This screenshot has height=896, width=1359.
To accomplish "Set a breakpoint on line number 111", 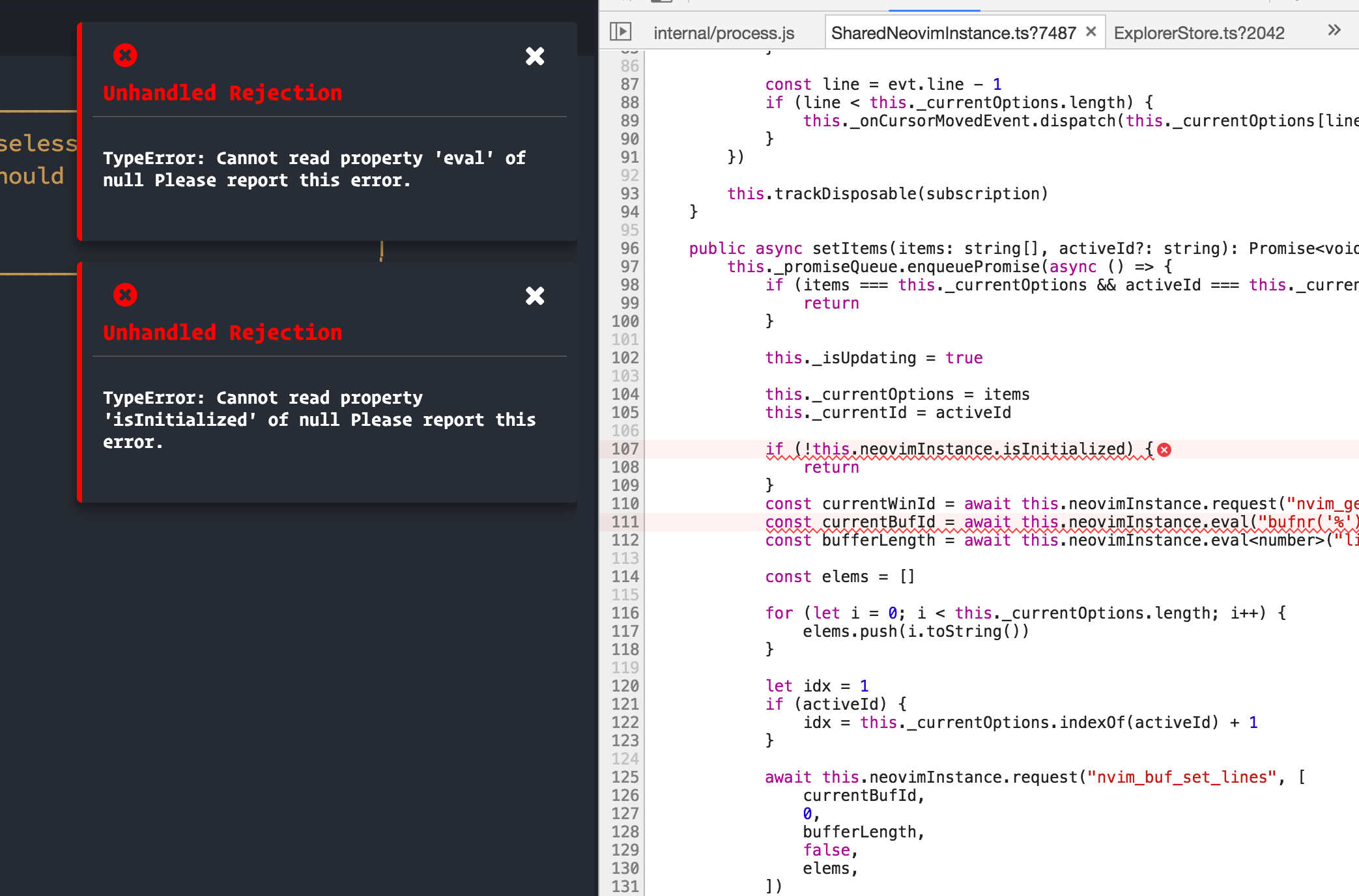I will point(625,522).
